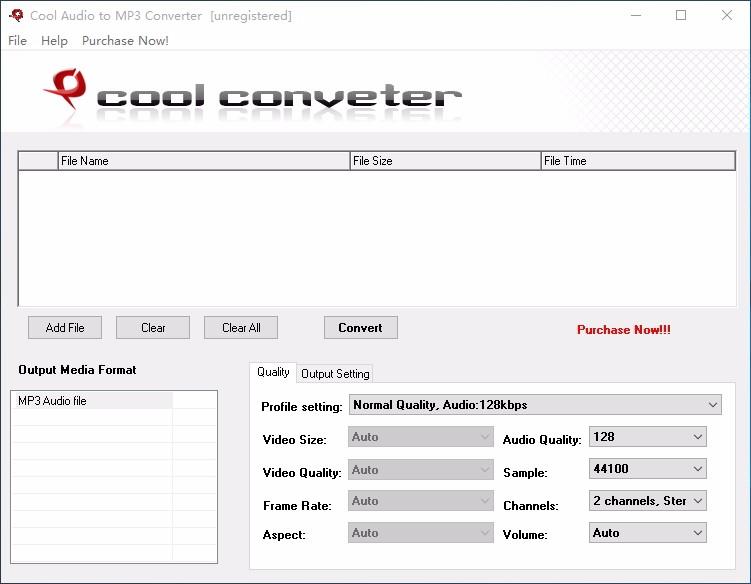This screenshot has width=751, height=584.
Task: Click the Add File button
Action: tap(65, 328)
